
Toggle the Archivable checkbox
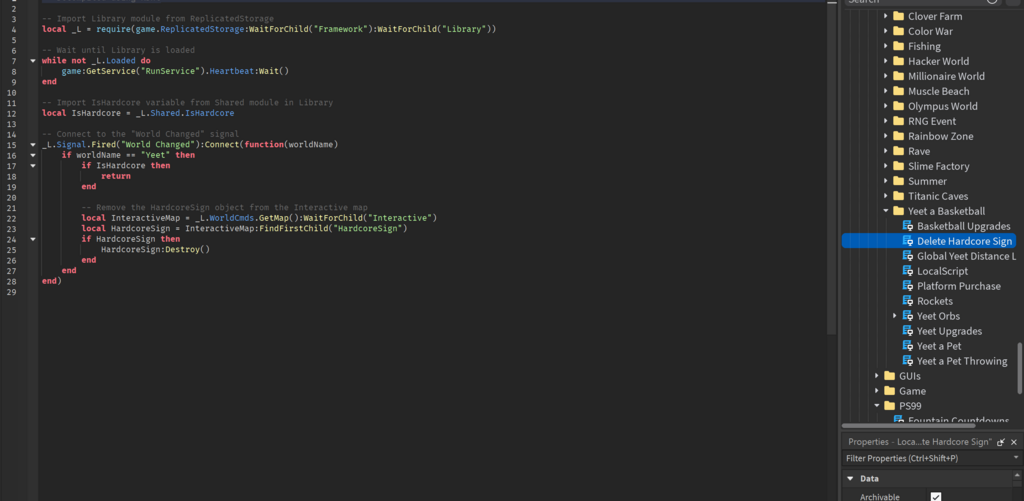click(936, 496)
